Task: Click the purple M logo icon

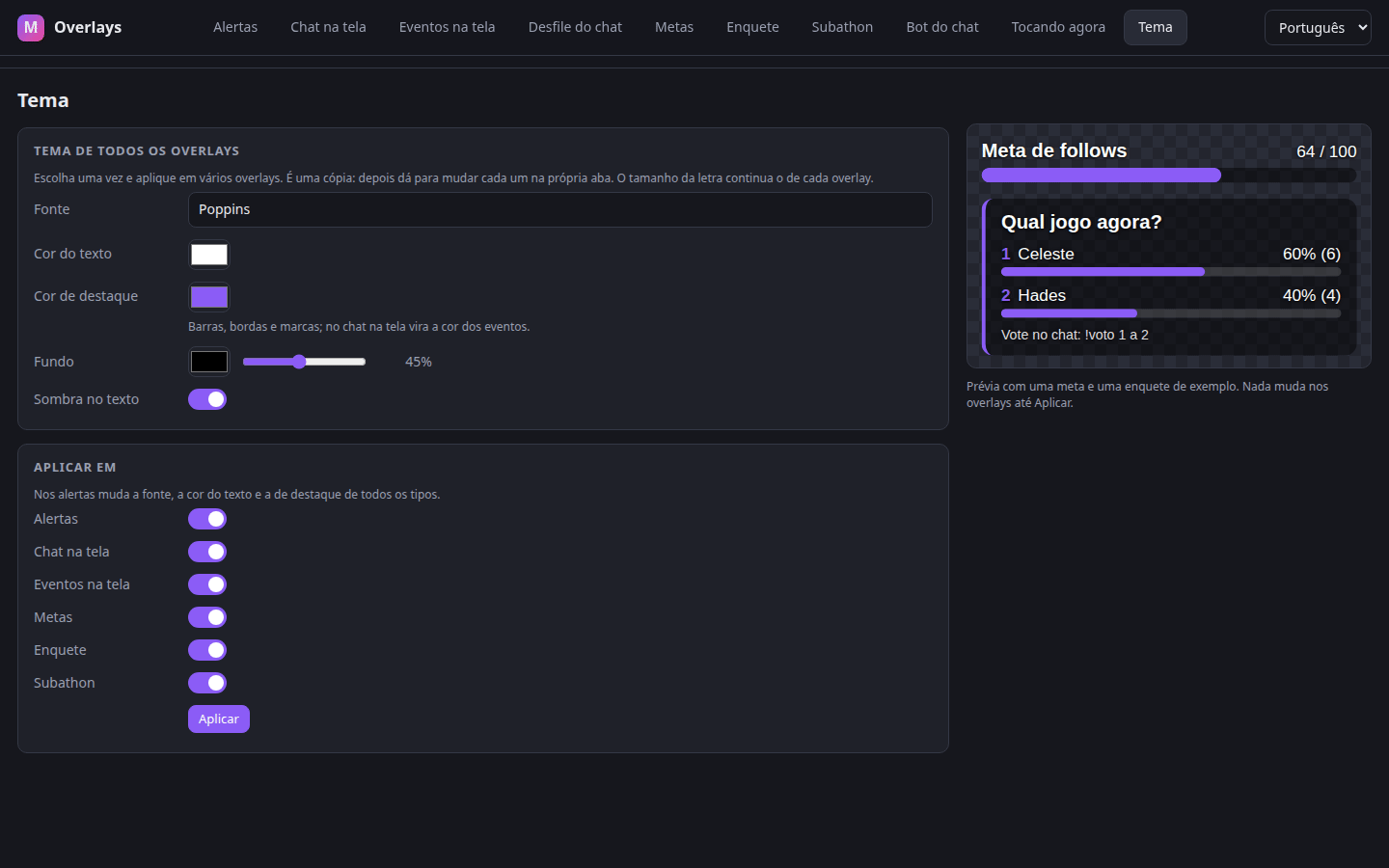Action: [31, 27]
